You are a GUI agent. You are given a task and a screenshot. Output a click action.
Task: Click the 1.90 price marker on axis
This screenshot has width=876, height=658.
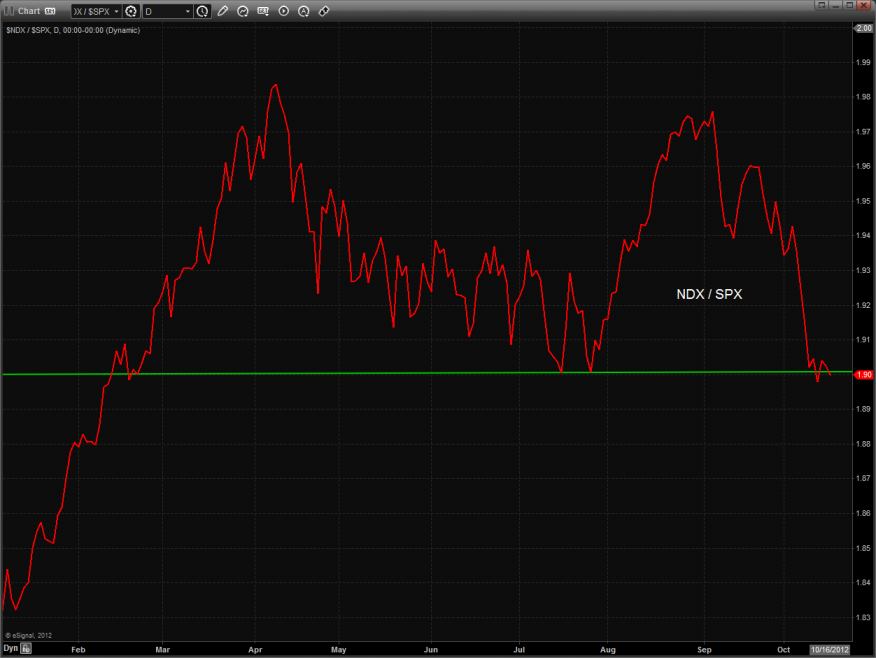click(865, 374)
